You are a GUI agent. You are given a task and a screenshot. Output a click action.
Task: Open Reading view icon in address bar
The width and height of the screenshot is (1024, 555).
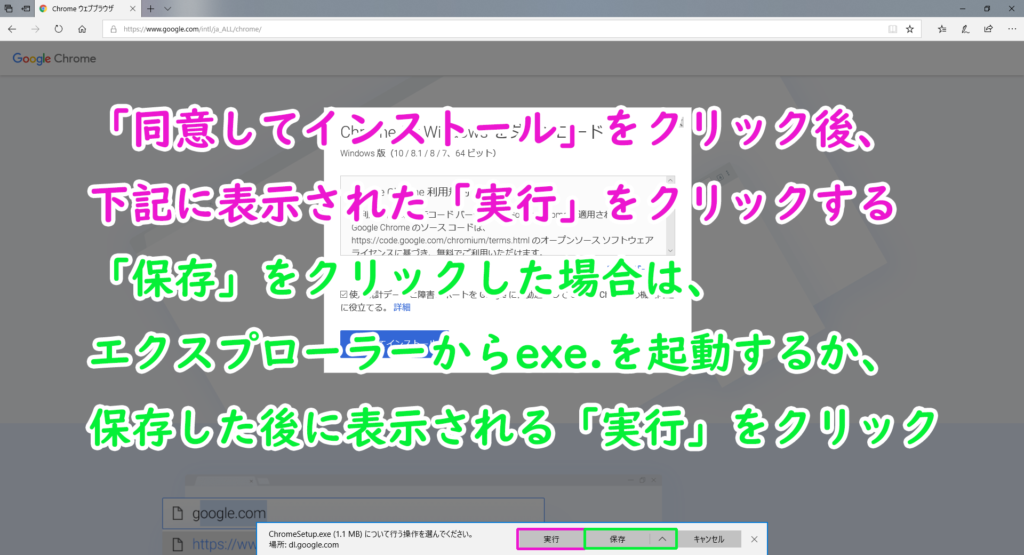[892, 29]
